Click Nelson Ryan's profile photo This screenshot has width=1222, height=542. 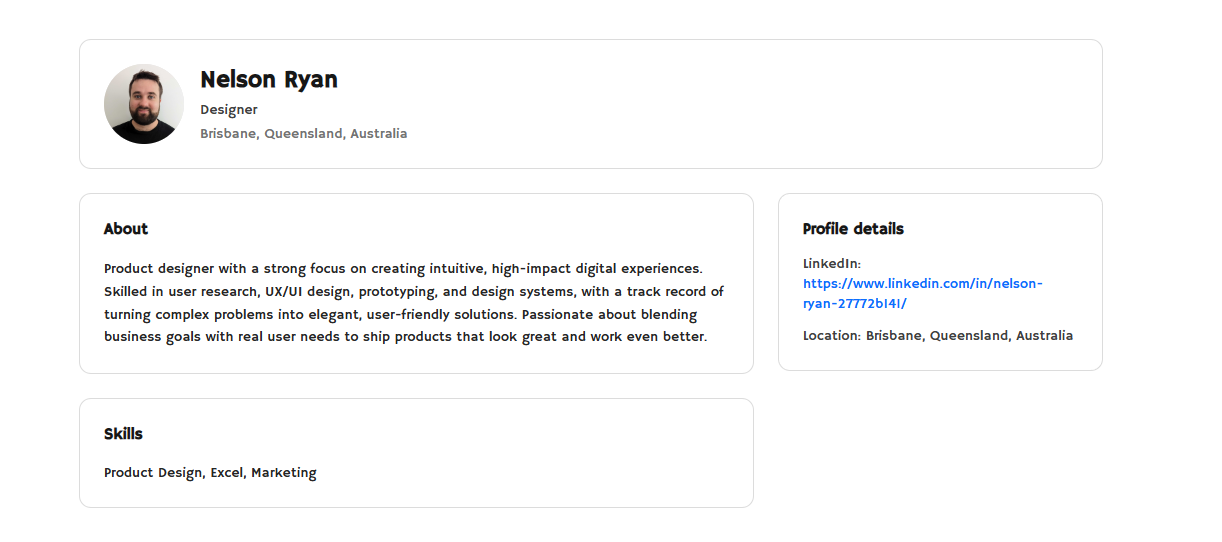coord(144,104)
